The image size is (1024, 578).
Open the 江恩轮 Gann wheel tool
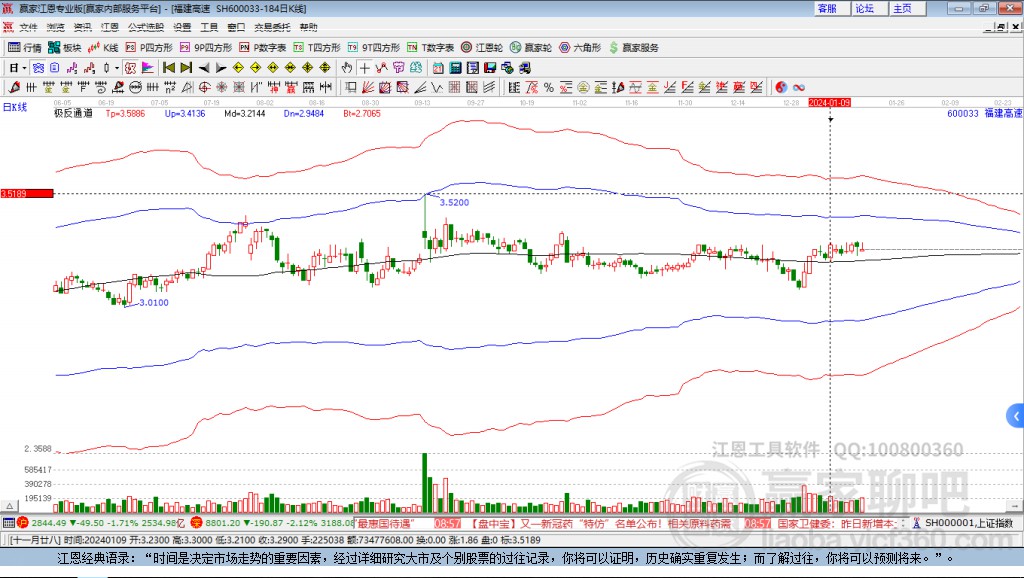[482, 48]
